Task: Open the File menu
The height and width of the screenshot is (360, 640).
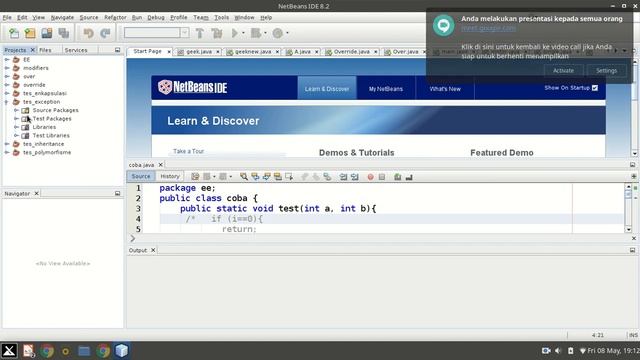Action: pyautogui.click(x=7, y=18)
